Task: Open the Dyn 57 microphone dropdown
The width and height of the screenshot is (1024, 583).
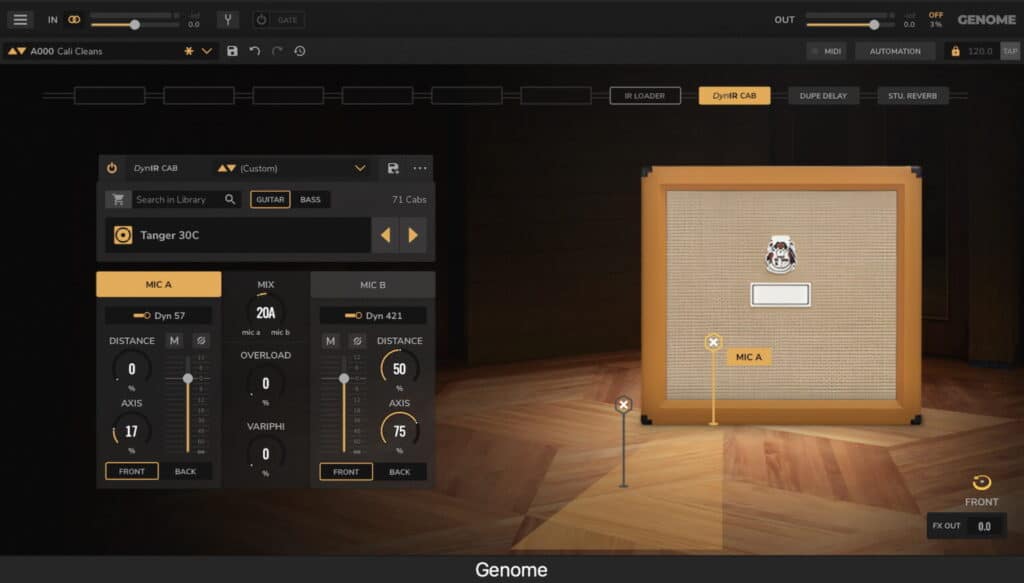Action: (x=159, y=315)
